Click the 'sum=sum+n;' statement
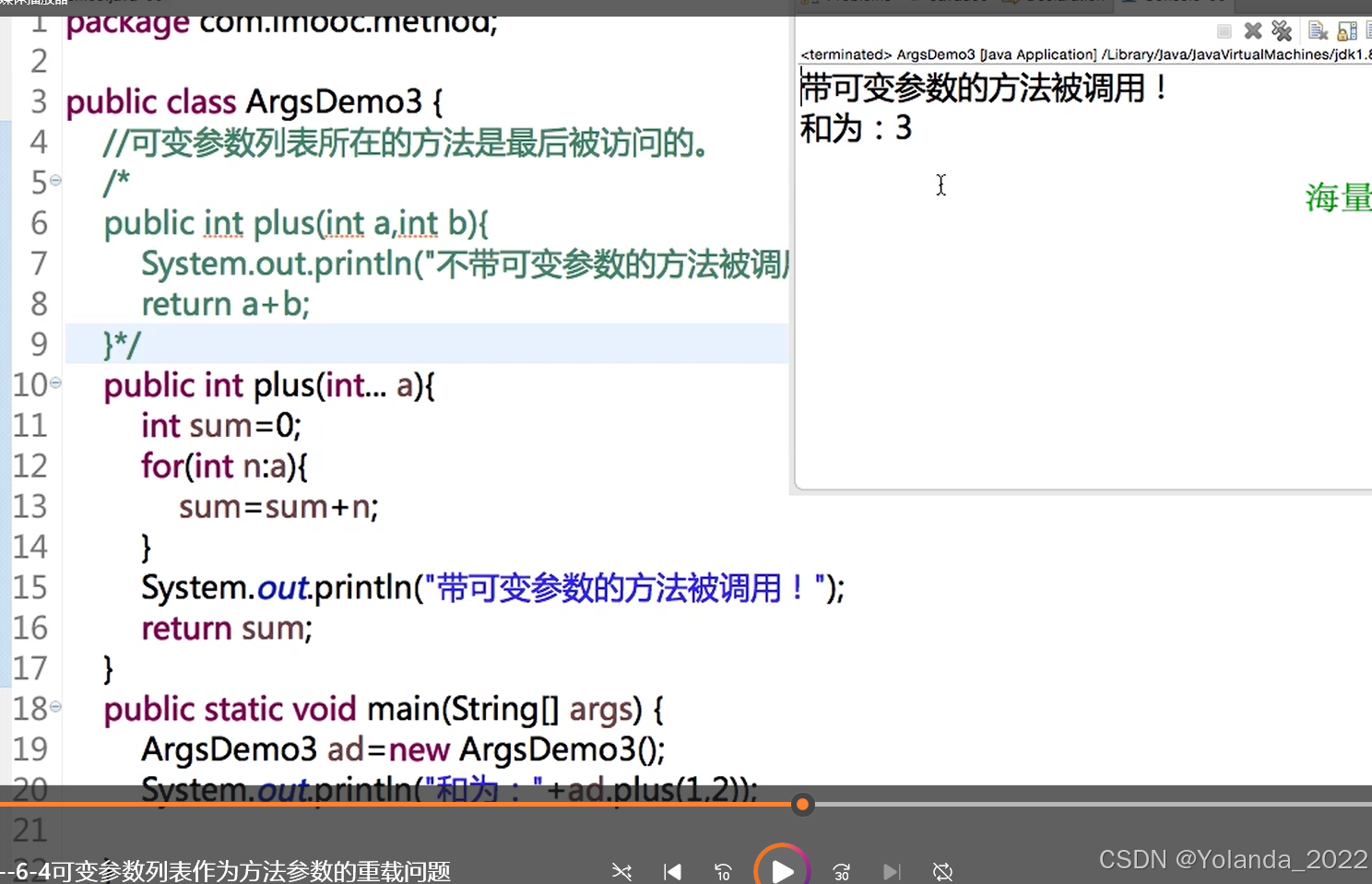1372x884 pixels. [x=278, y=507]
